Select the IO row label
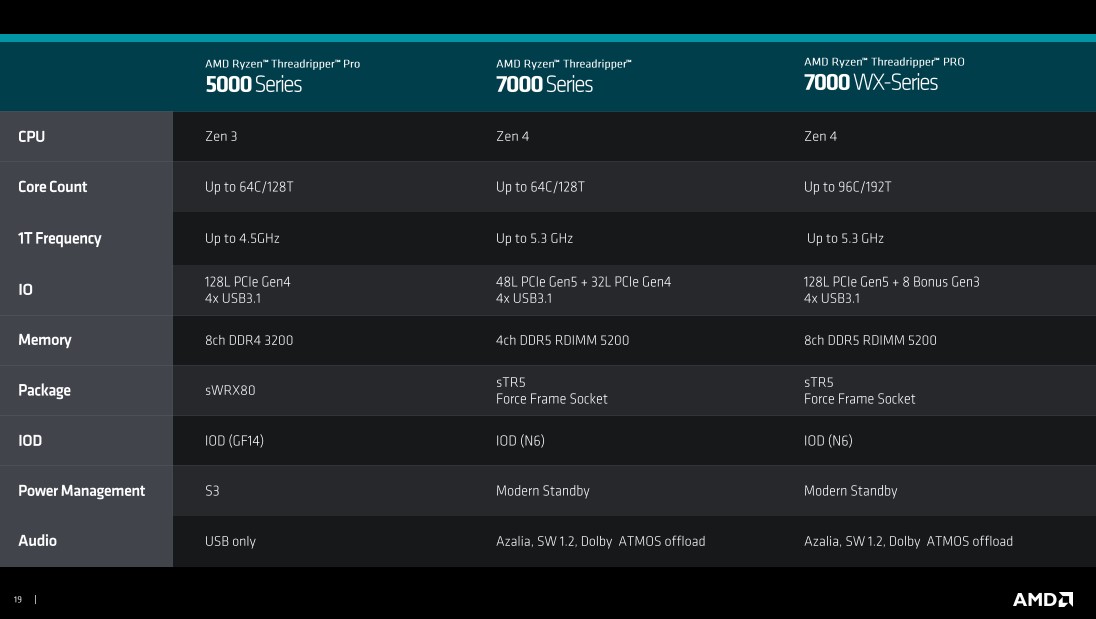1096x619 pixels. click(25, 290)
